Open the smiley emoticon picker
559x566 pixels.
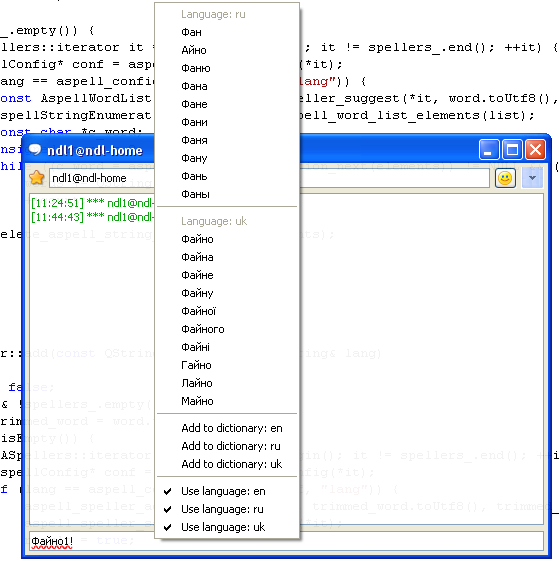(505, 178)
